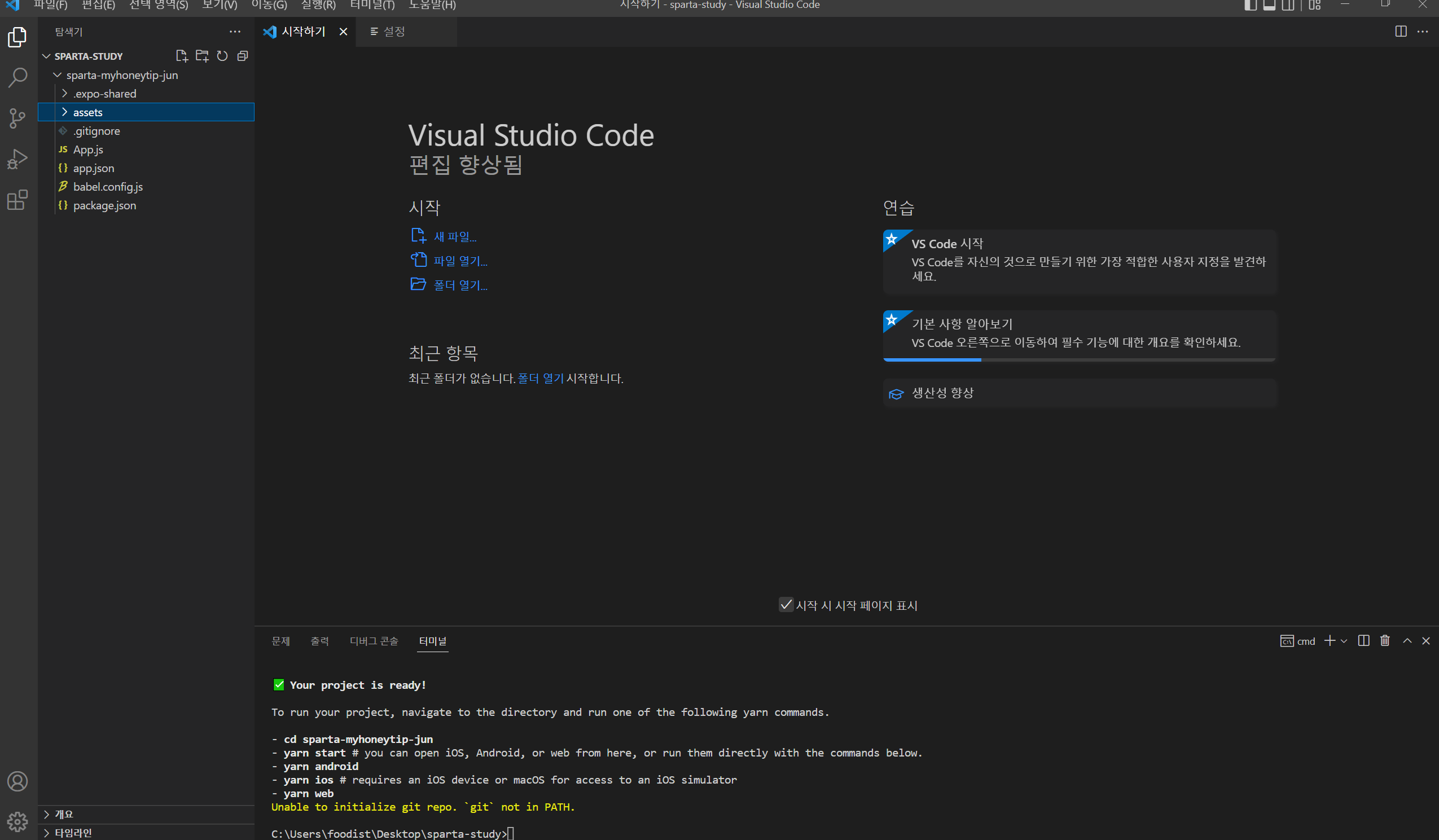Open the 편집(E) menu
The height and width of the screenshot is (840, 1439).
click(x=98, y=5)
